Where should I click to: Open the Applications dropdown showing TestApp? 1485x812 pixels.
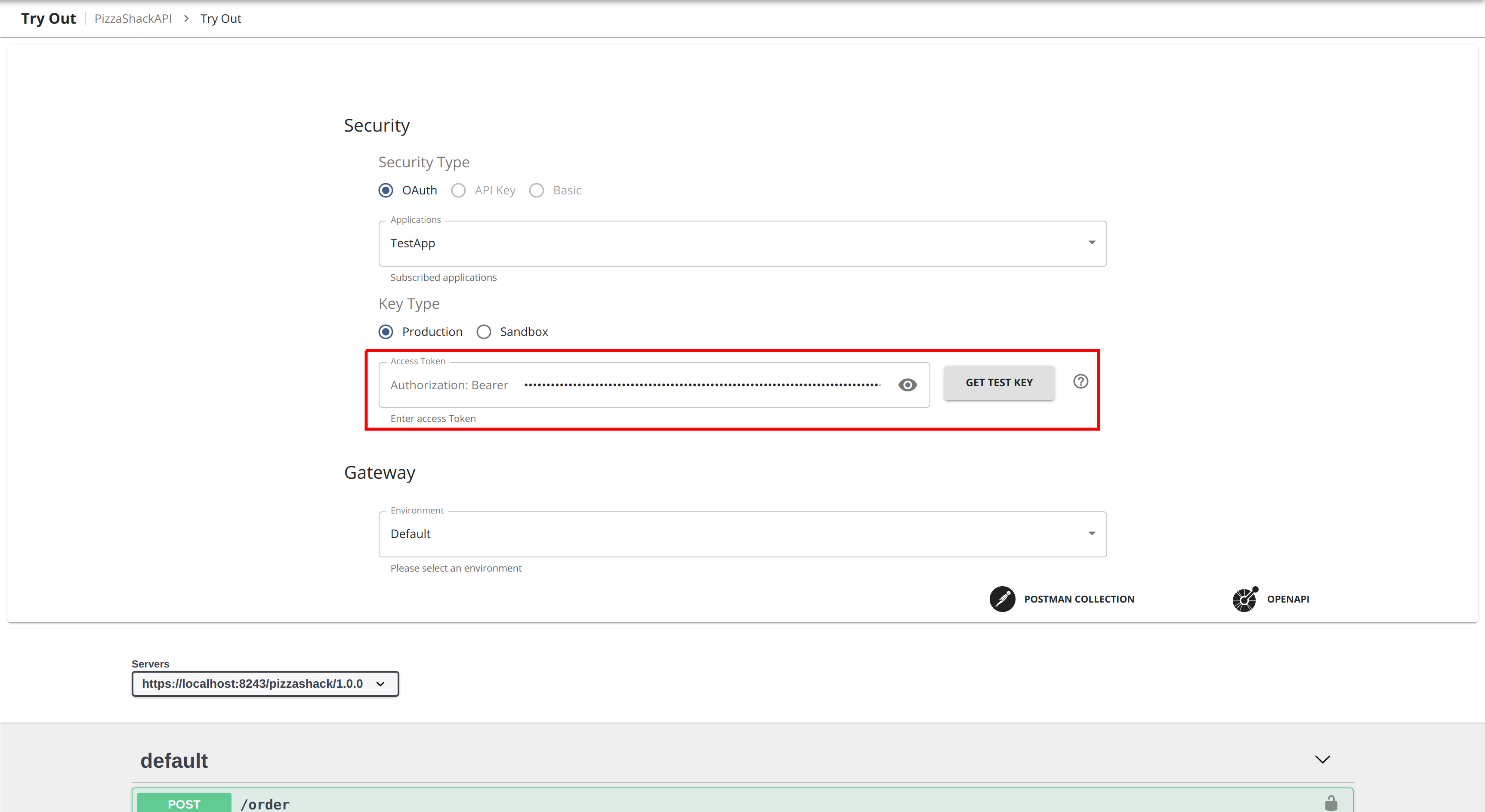(743, 243)
